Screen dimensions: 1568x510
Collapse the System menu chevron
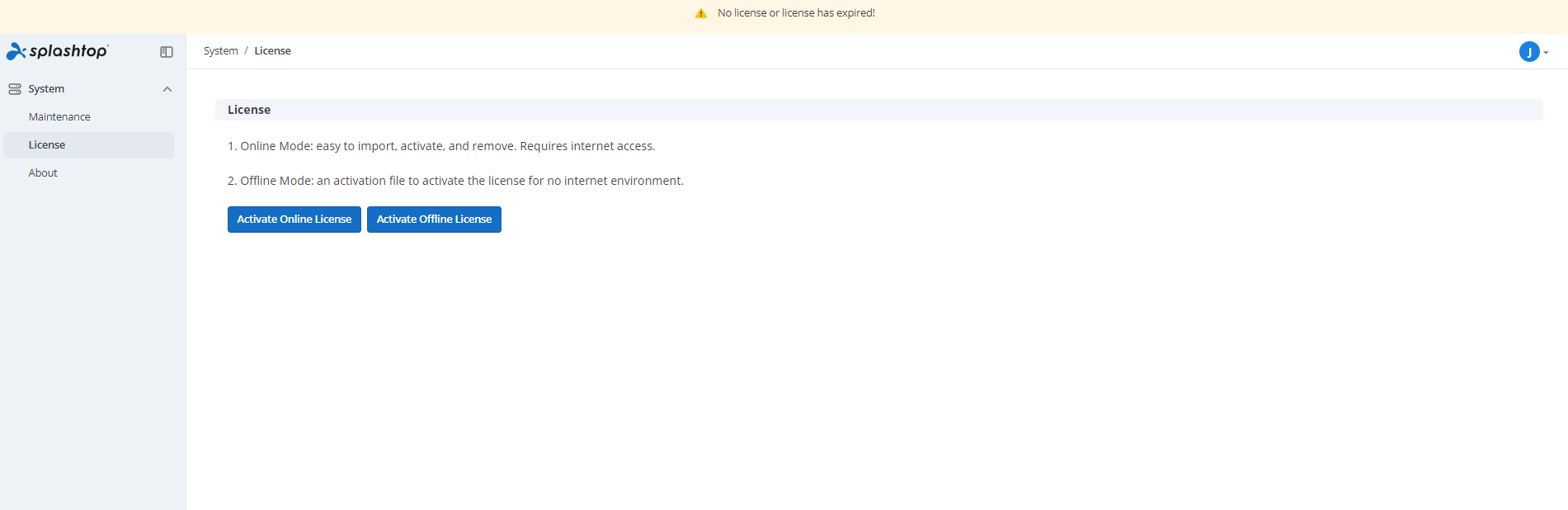[x=167, y=89]
